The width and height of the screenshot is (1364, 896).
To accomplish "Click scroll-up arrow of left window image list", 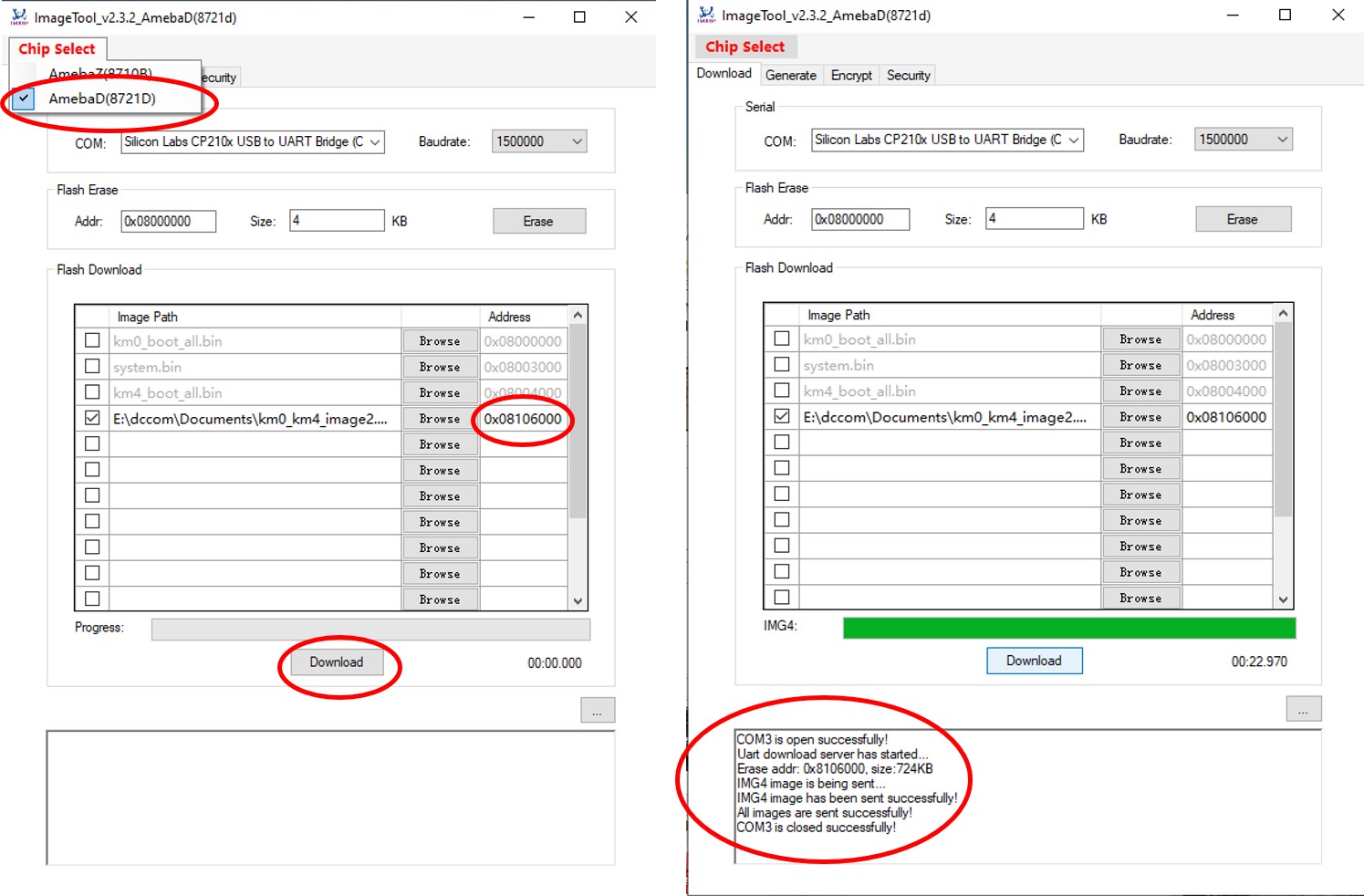I will click(578, 316).
